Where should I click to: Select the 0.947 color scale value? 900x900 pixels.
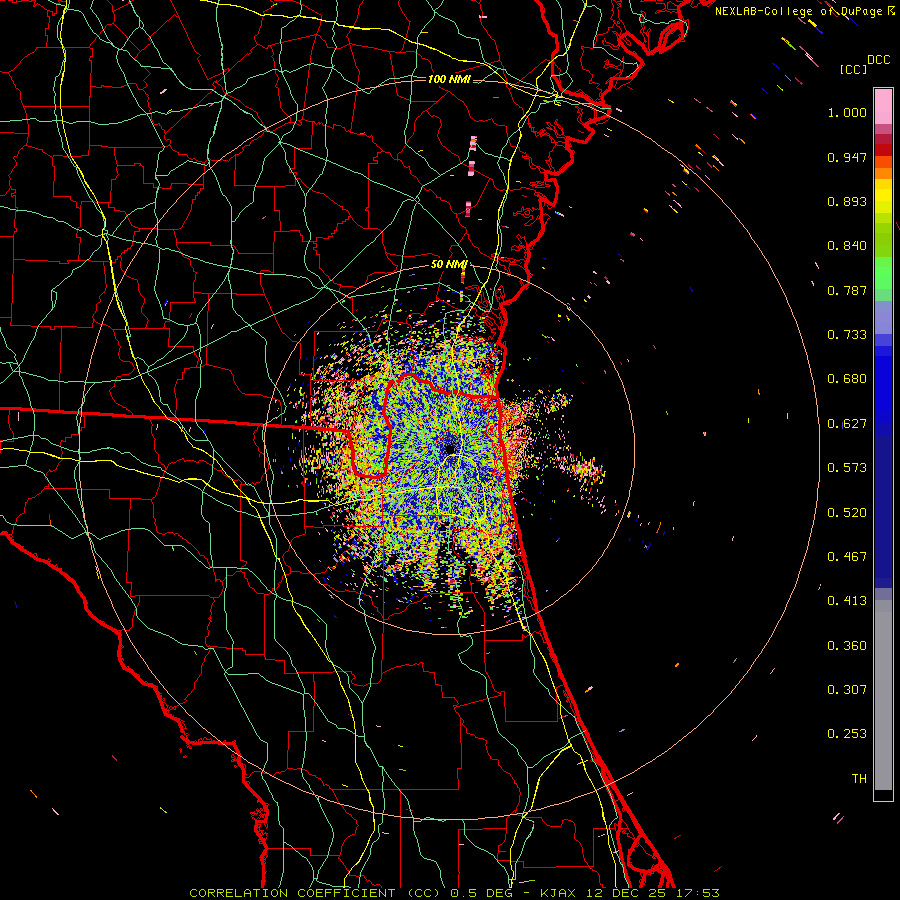tap(847, 157)
